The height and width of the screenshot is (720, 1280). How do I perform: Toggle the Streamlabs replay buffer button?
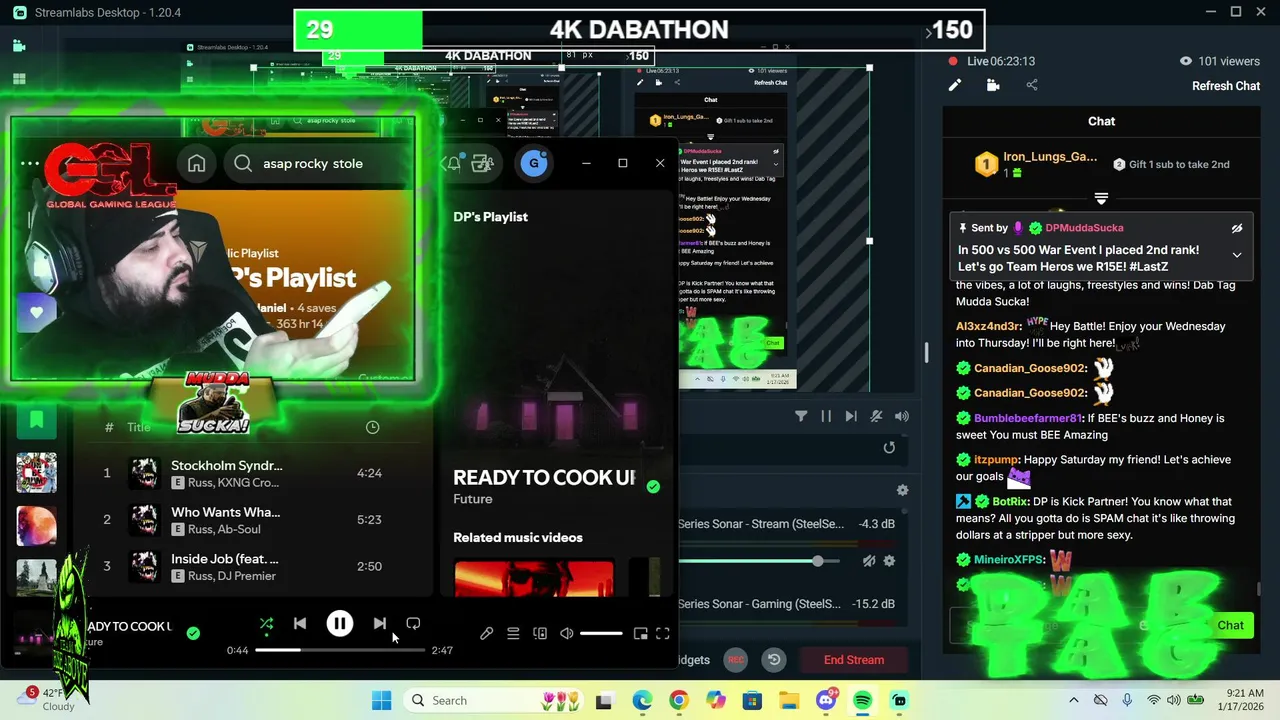tap(773, 660)
